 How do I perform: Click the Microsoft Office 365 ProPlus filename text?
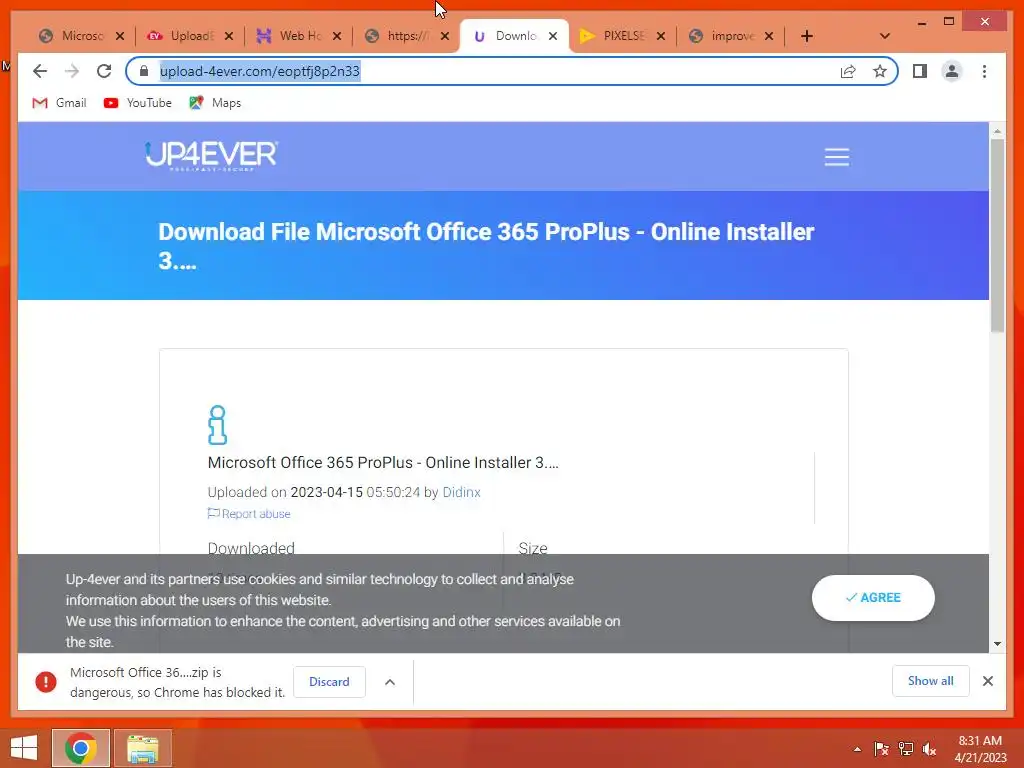383,462
